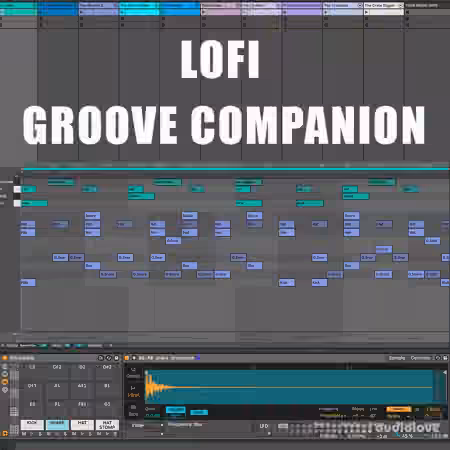Mute the HAT STOMP pad with M
This screenshot has height=450, width=450.
point(99,434)
